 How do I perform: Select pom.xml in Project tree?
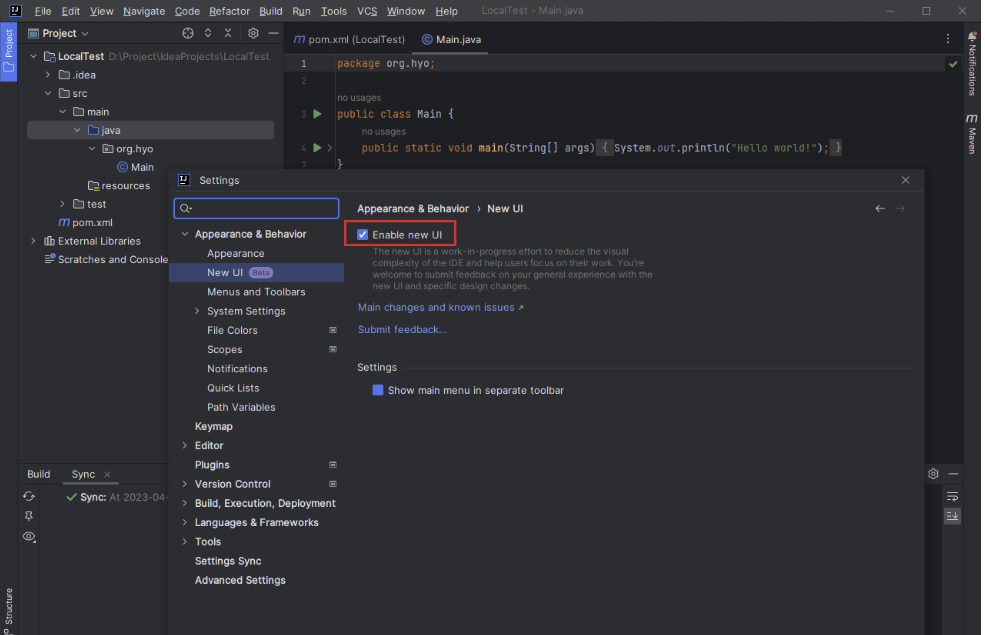[x=86, y=222]
